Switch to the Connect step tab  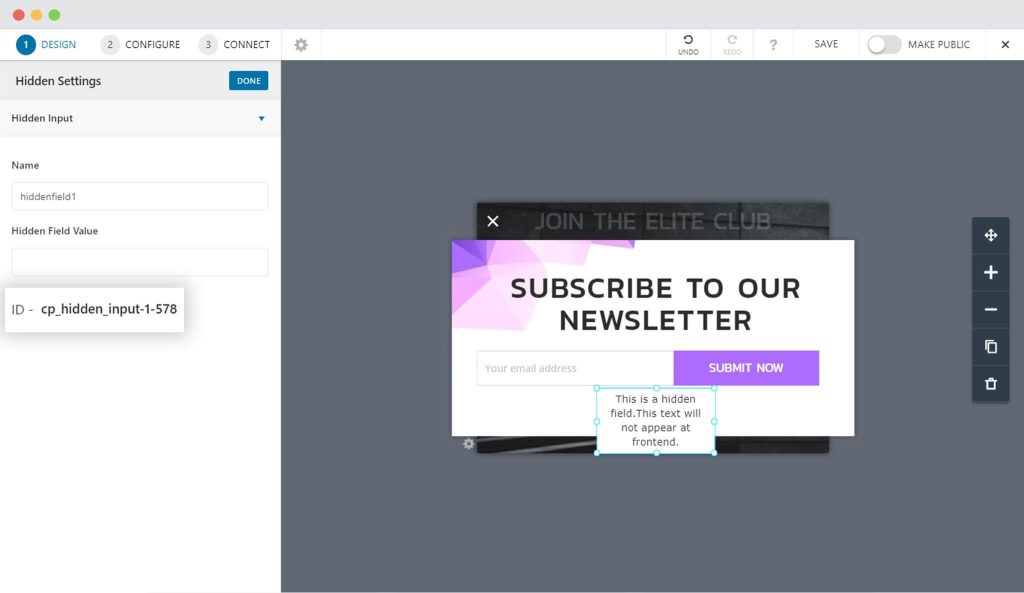coord(234,44)
